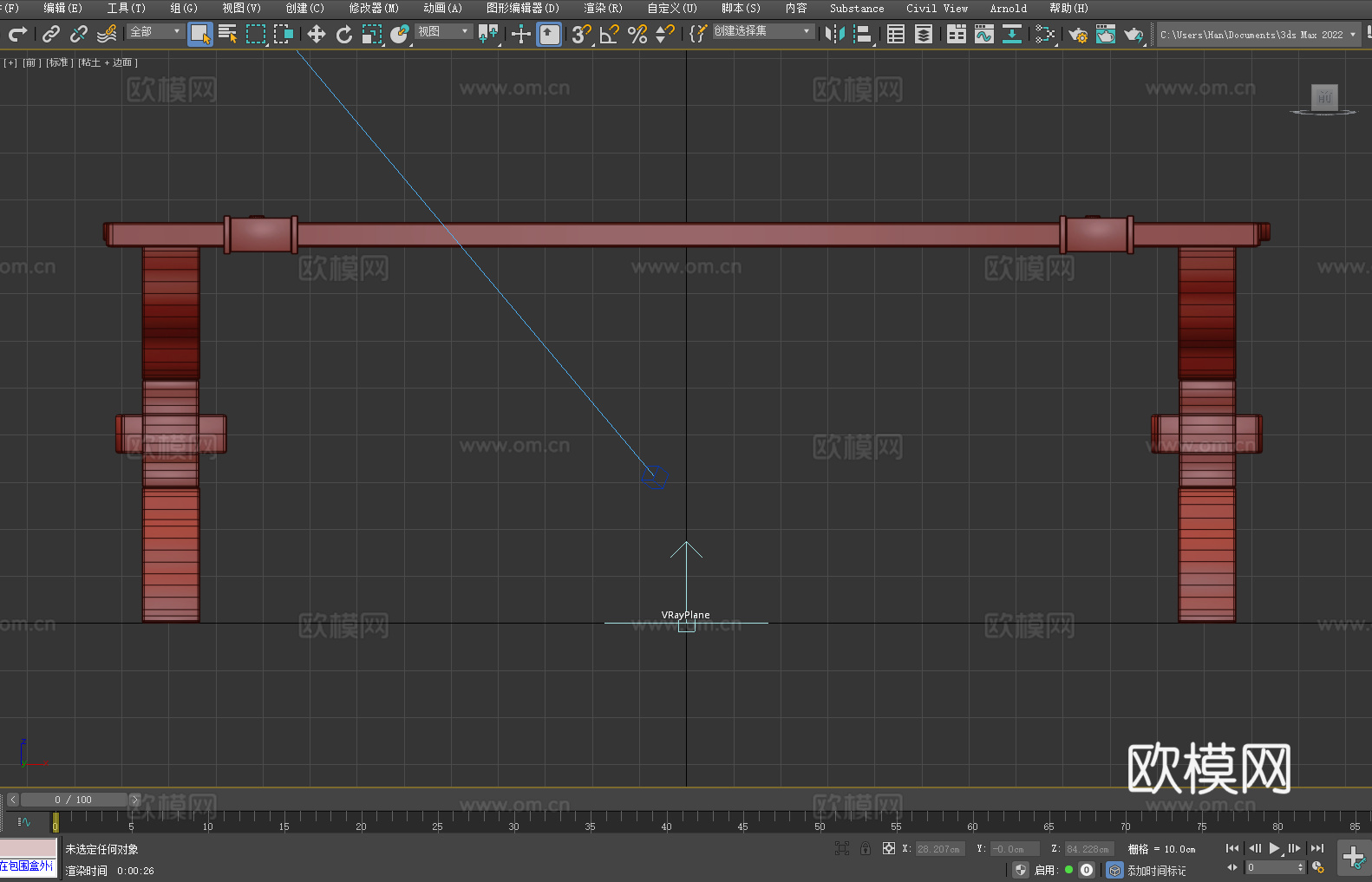The height and width of the screenshot is (882, 1372).
Task: Click the [前] viewport view label
Action: pos(31,62)
